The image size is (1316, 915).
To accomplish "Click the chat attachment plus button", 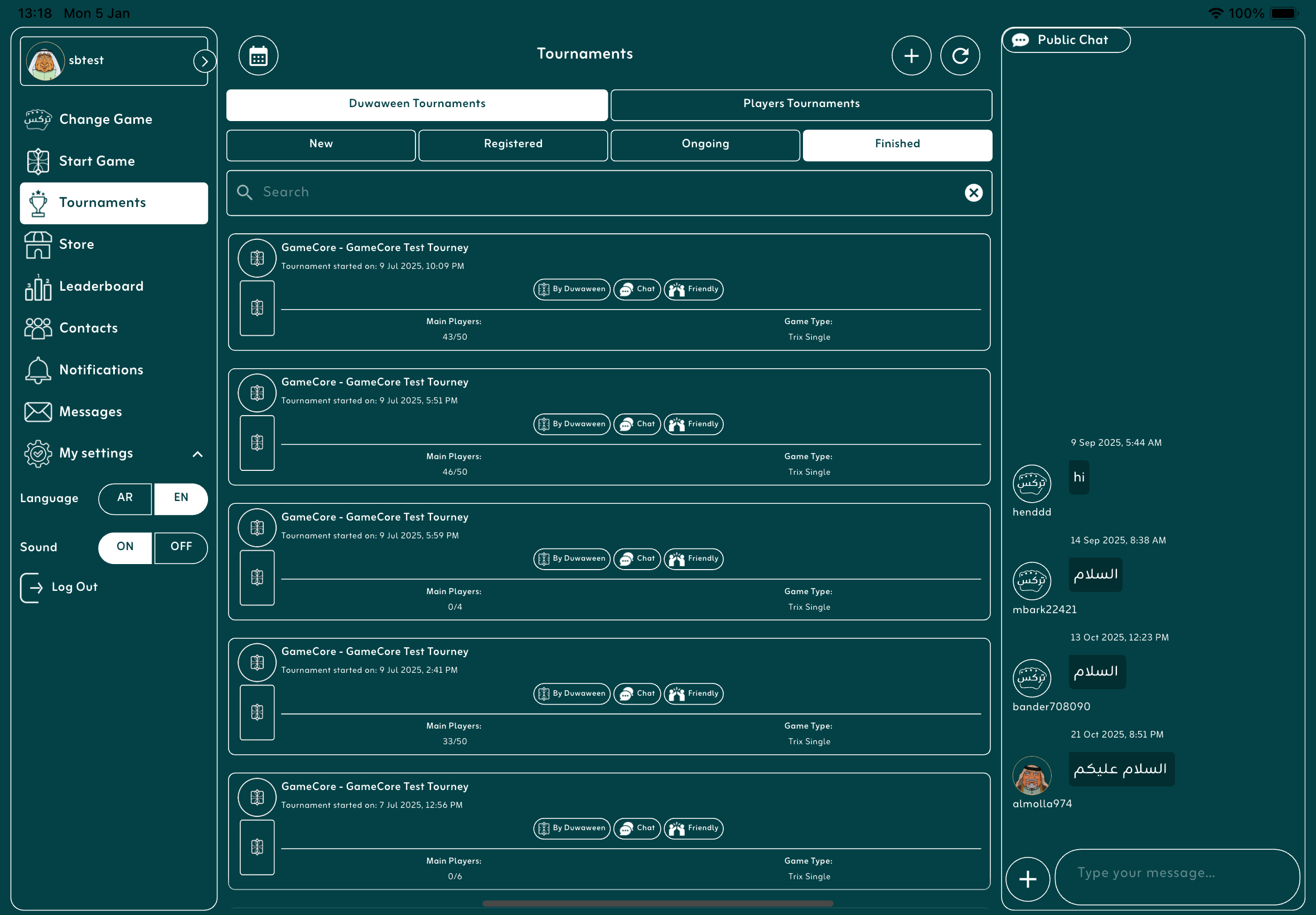I will [x=1027, y=878].
